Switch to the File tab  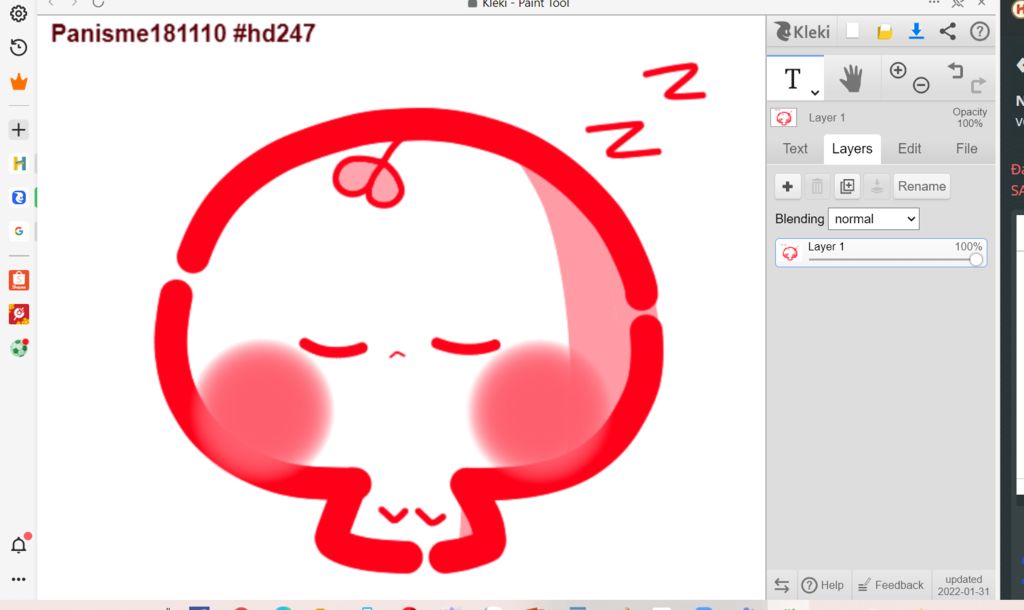tap(966, 148)
